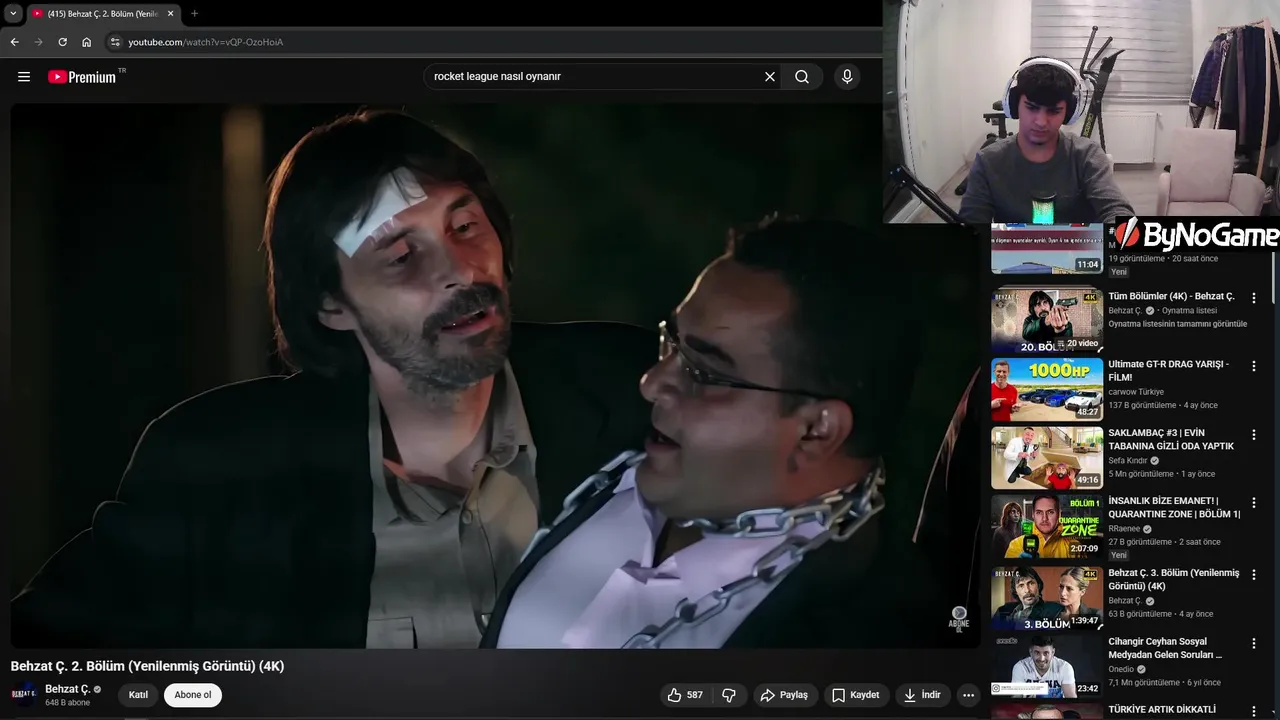Reload the current page
Viewport: 1280px width, 720px height.
pyautogui.click(x=63, y=42)
